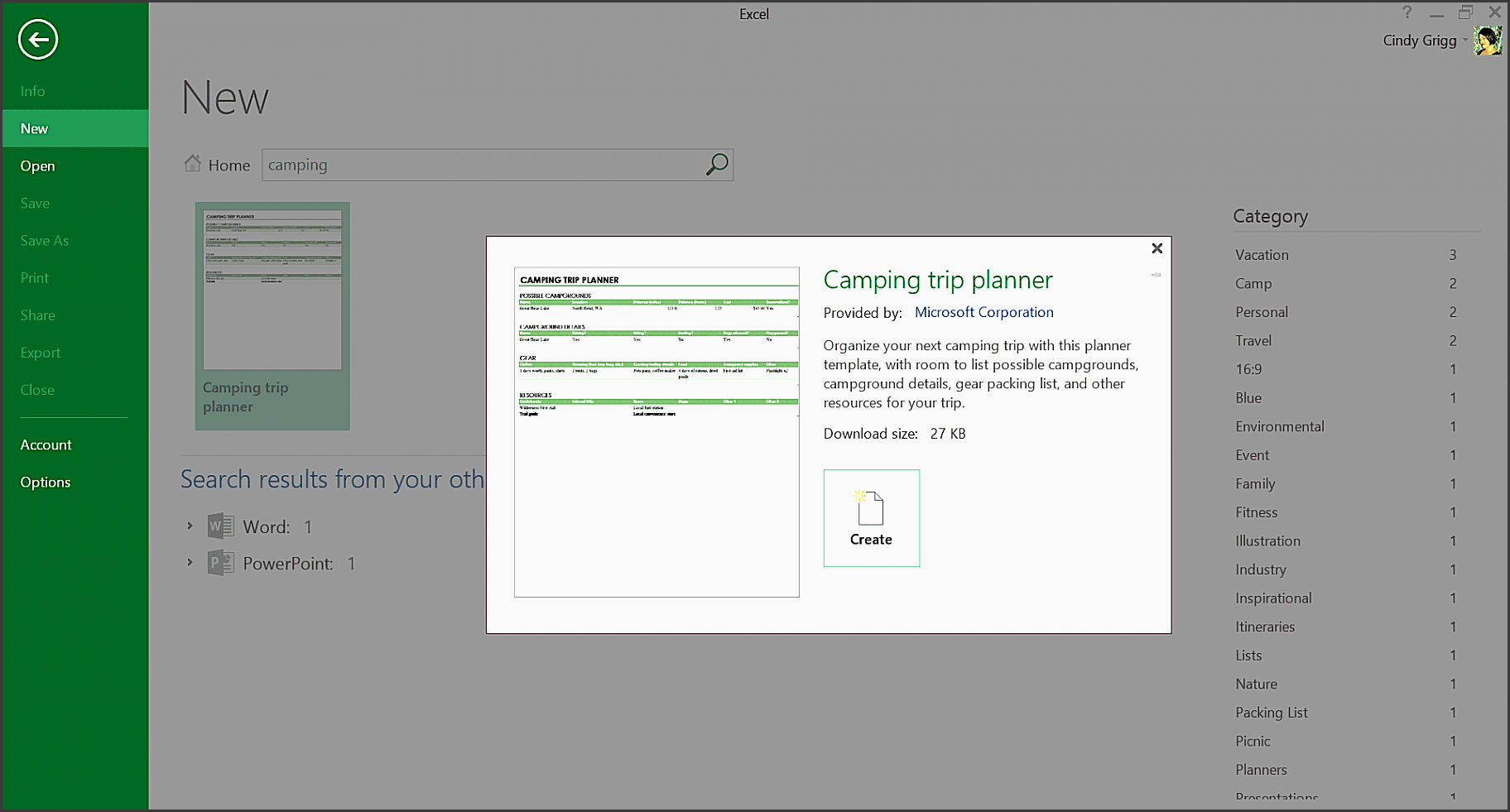
Task: Select the Camping trip planner thumbnail
Action: click(272, 315)
